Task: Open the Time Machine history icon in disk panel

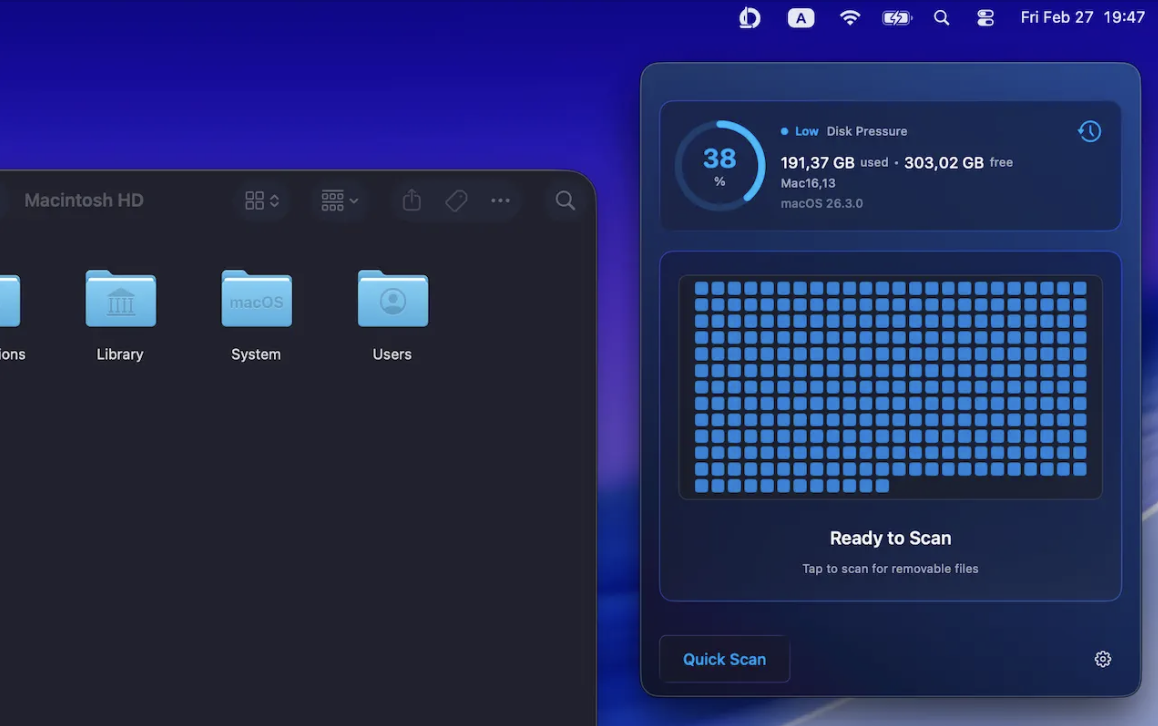Action: coord(1089,130)
